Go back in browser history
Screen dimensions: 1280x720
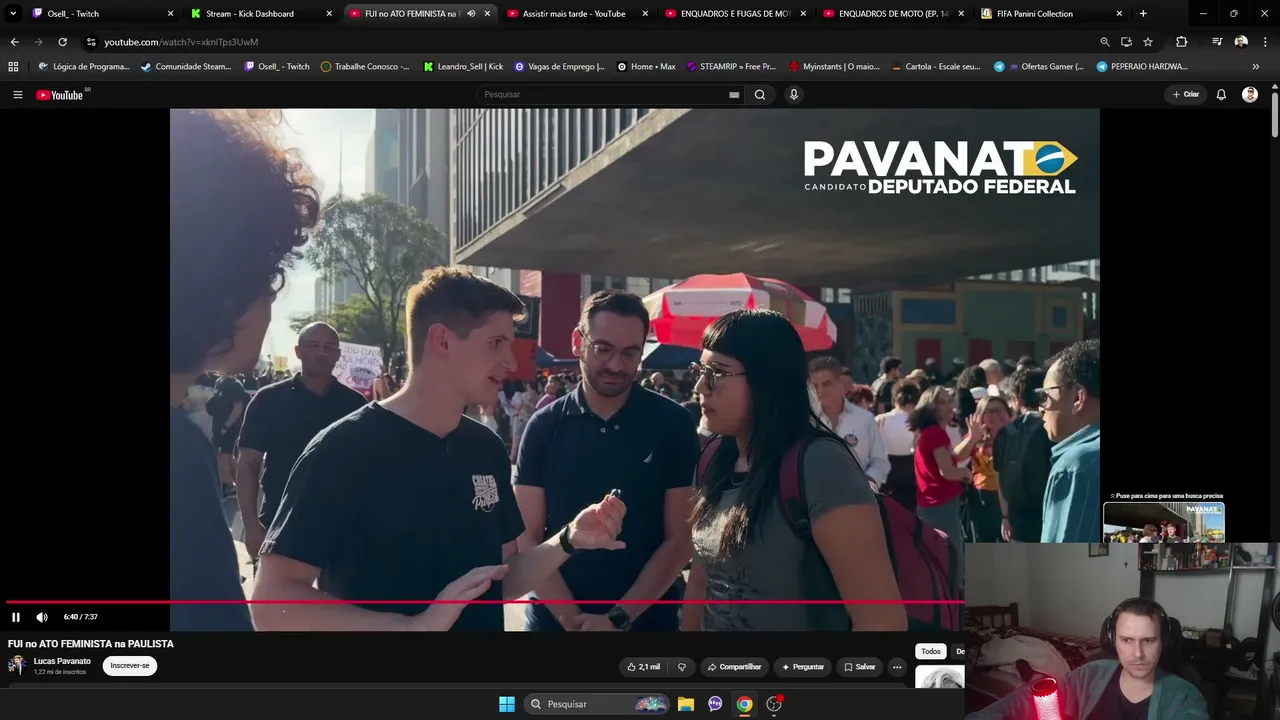(14, 42)
